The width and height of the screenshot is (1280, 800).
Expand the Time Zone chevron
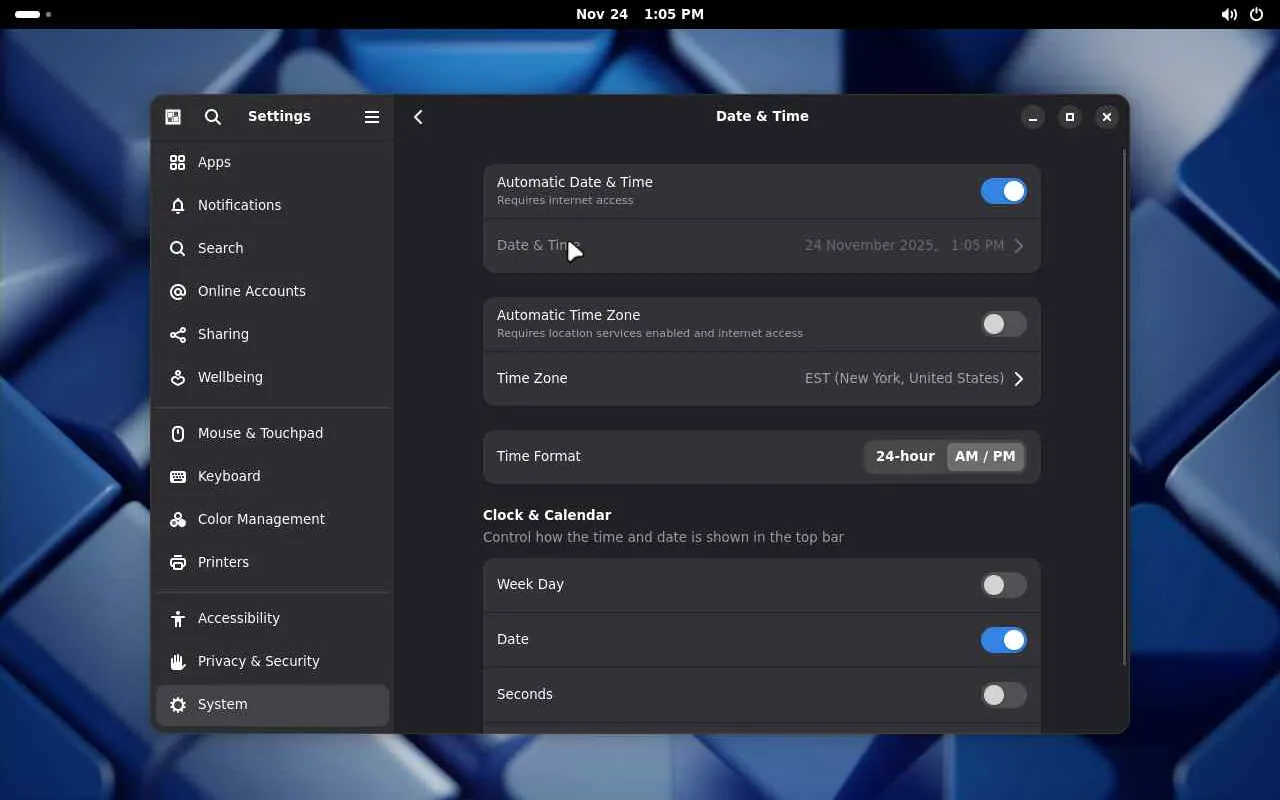(x=1019, y=379)
